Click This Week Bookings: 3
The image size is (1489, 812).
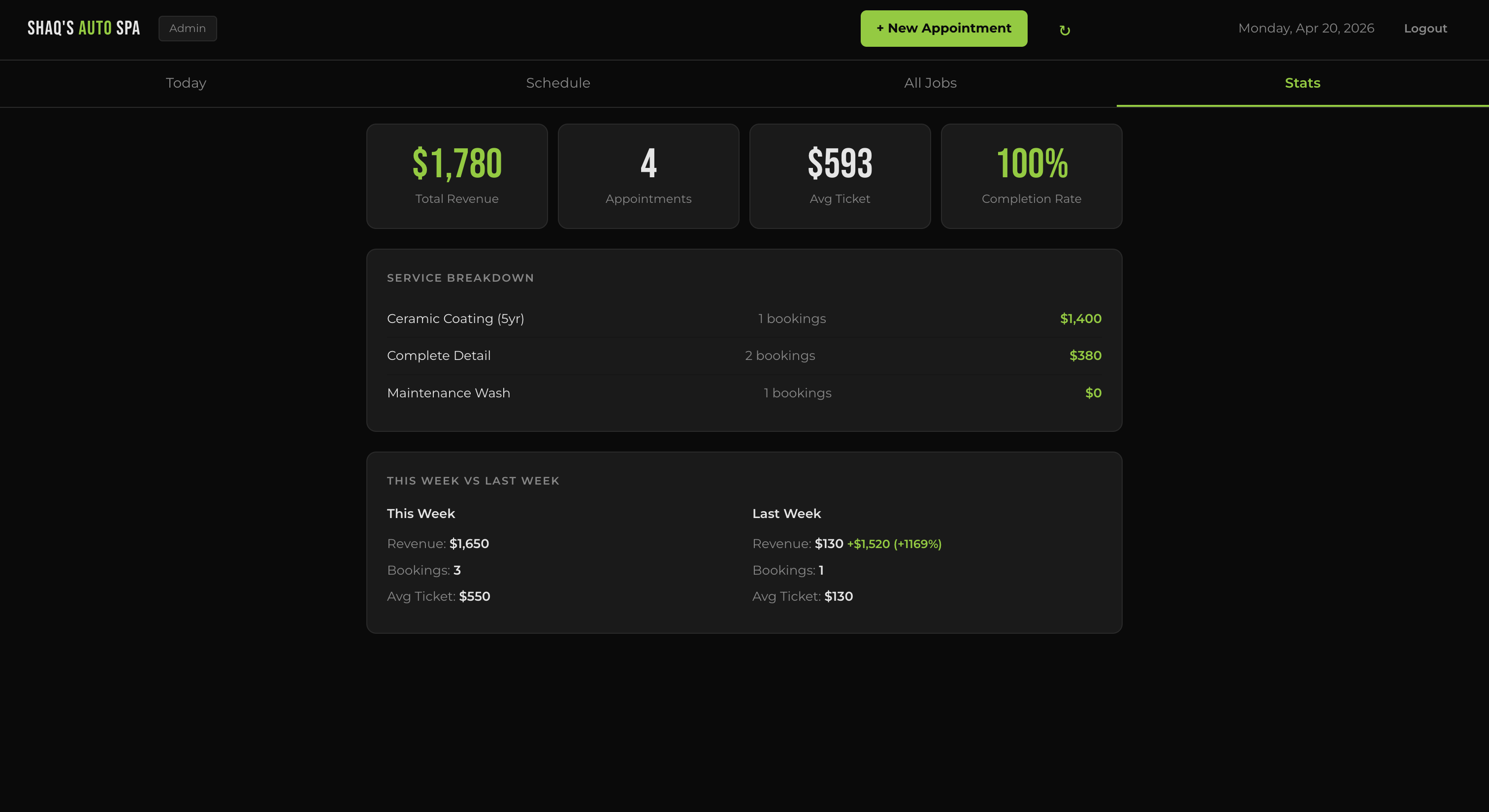coord(423,570)
